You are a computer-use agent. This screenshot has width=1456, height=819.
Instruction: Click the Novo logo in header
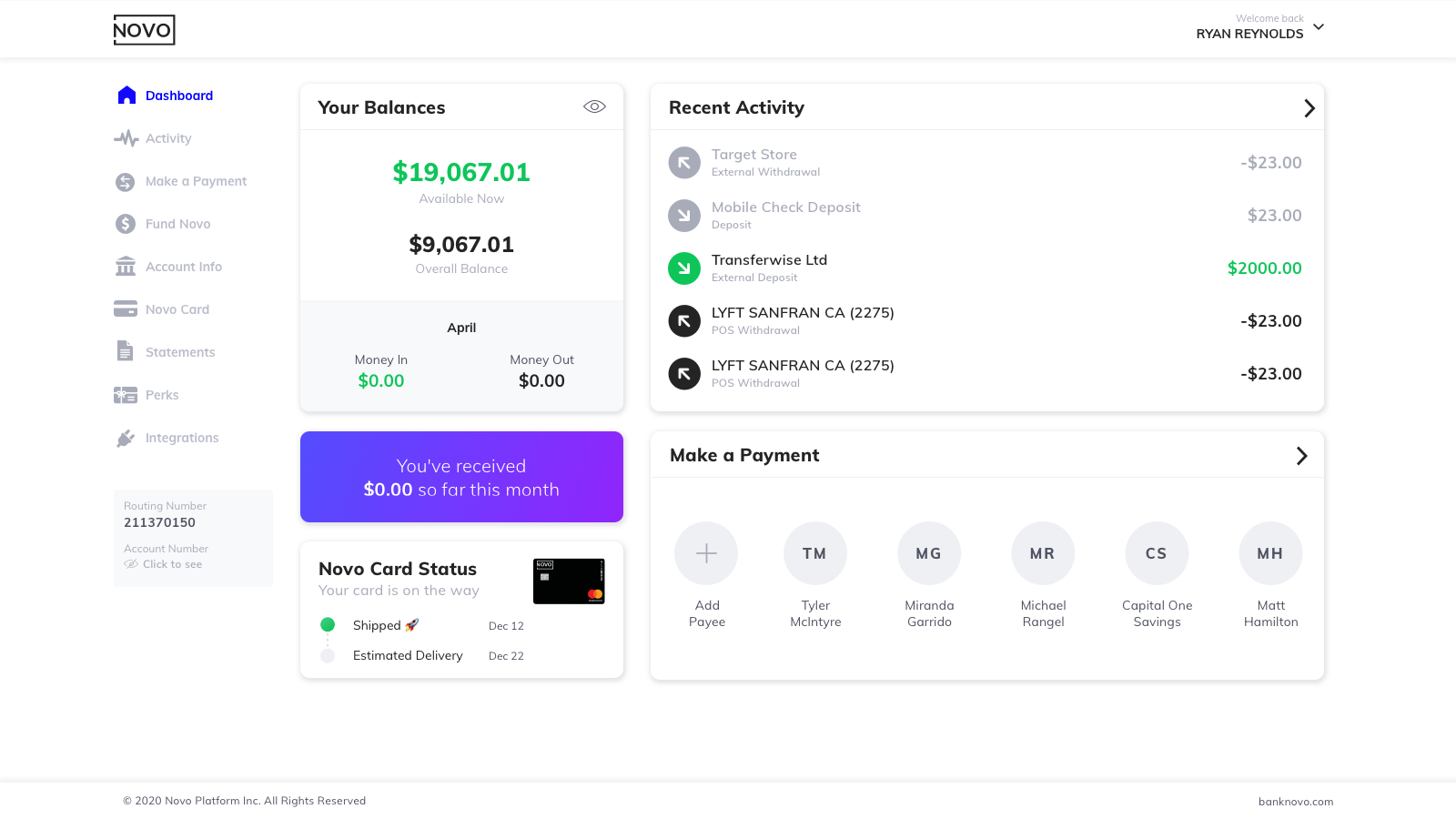pyautogui.click(x=144, y=30)
